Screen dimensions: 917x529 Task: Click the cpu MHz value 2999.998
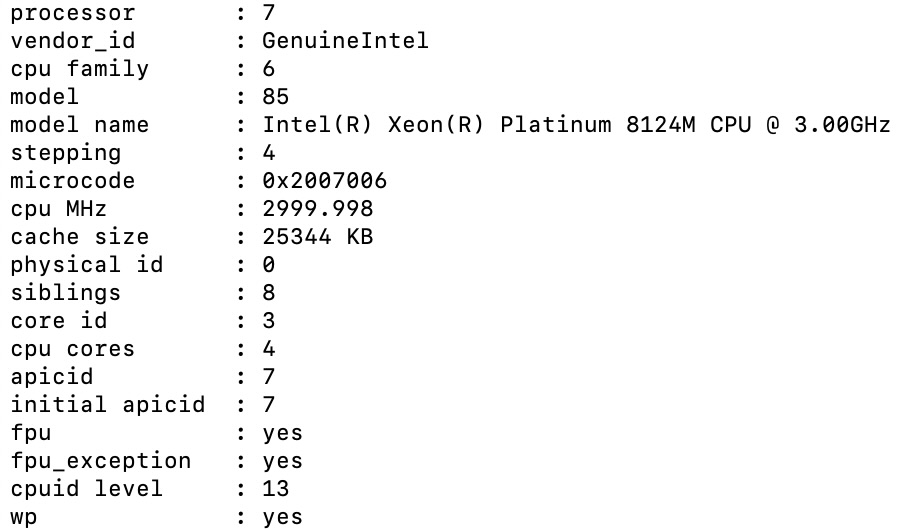tap(318, 209)
